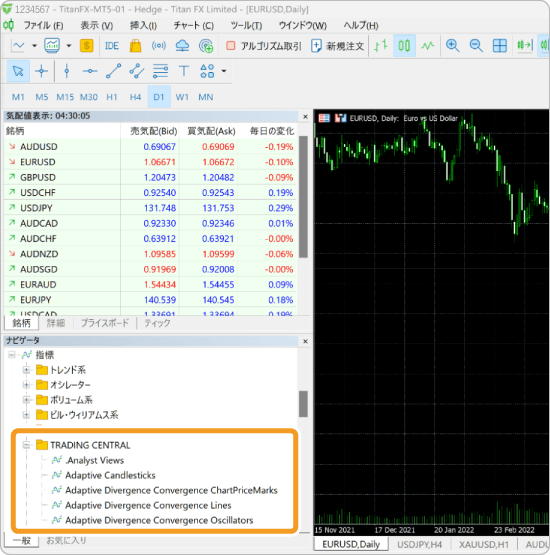
Task: Collapse the 指標 indicators tree
Action: (x=12, y=355)
